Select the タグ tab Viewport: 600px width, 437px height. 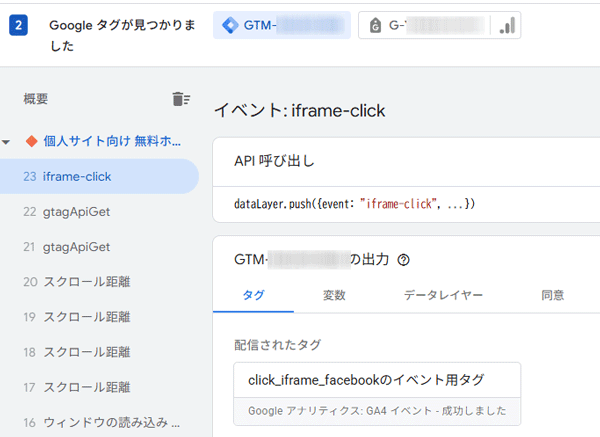click(252, 295)
